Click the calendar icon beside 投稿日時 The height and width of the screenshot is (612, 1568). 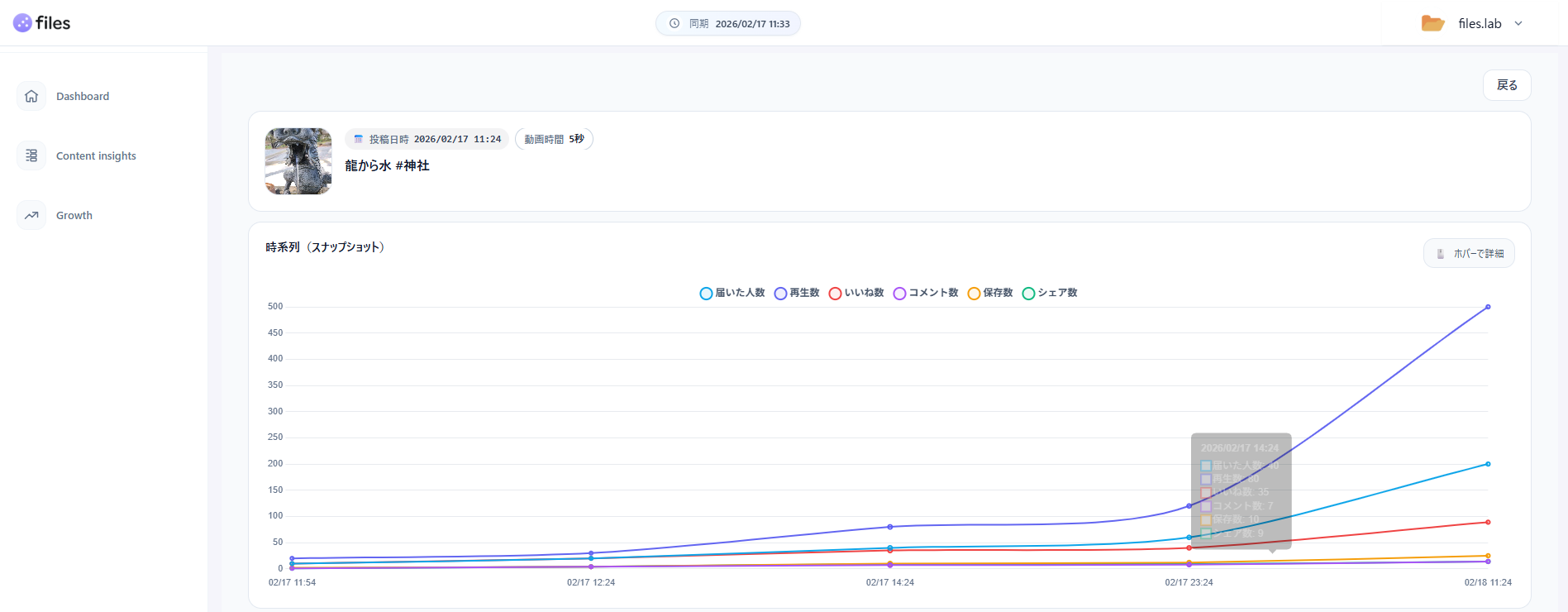359,139
